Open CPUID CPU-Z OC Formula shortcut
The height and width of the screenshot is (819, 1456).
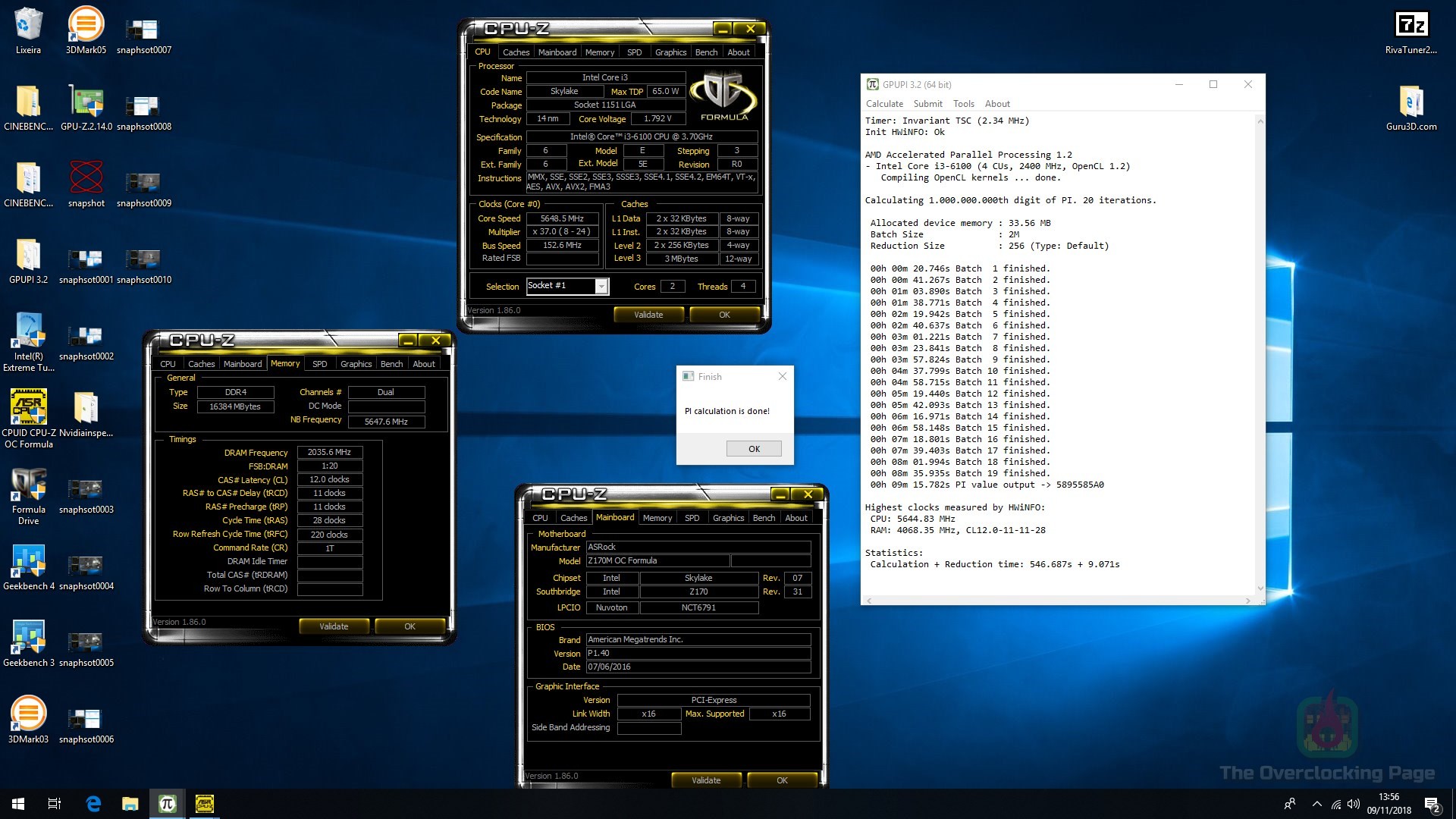(x=28, y=408)
